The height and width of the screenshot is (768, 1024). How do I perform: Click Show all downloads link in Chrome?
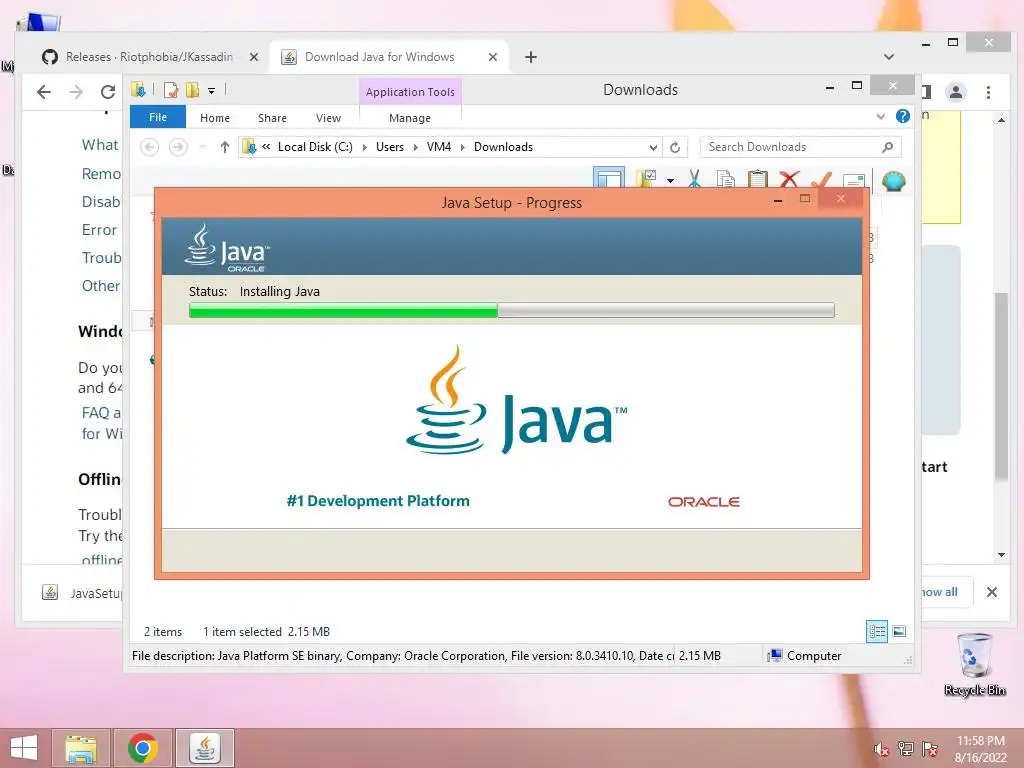tap(939, 592)
